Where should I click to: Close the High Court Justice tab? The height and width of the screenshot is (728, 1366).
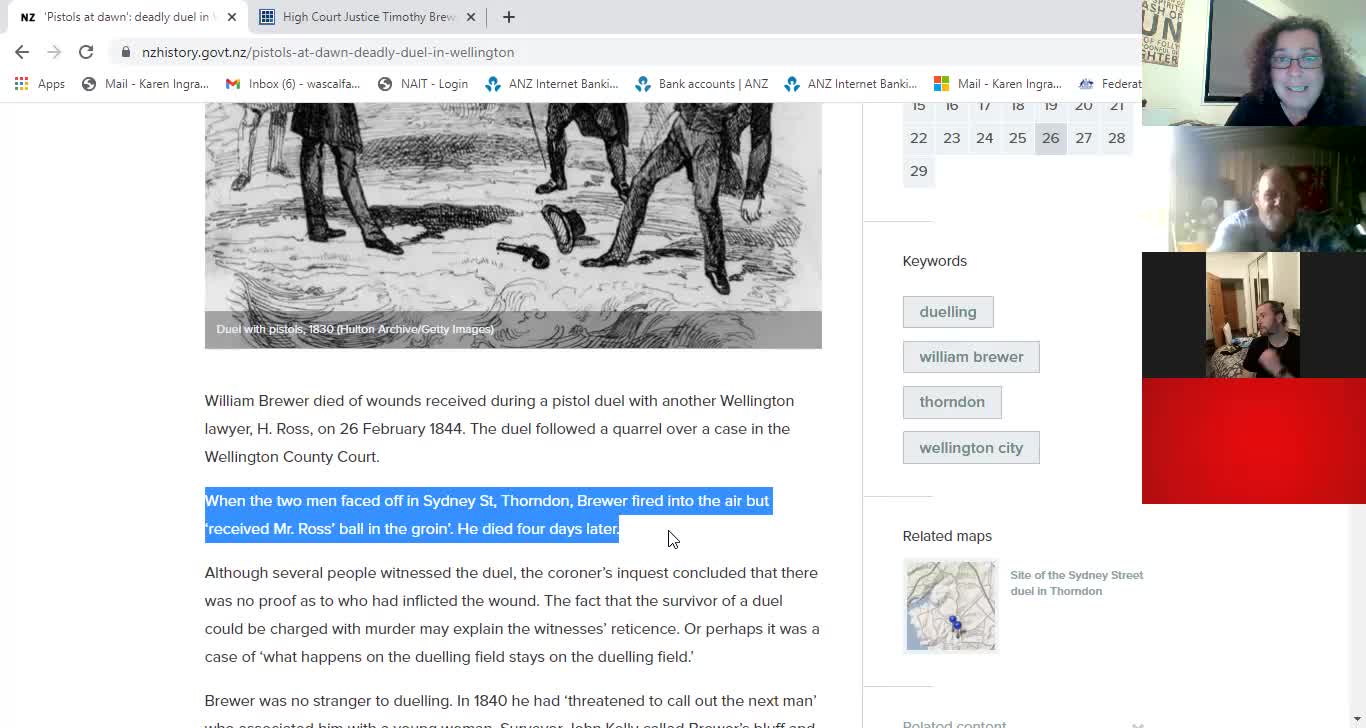point(471,17)
